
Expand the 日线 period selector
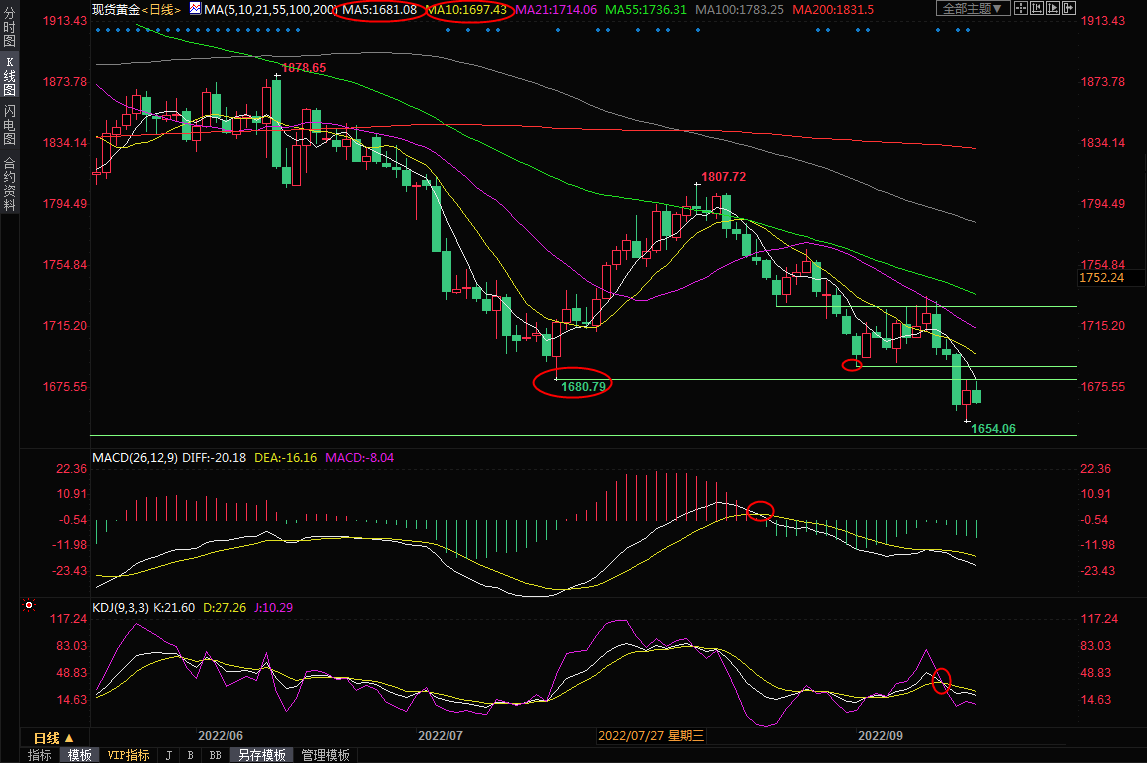(x=54, y=738)
